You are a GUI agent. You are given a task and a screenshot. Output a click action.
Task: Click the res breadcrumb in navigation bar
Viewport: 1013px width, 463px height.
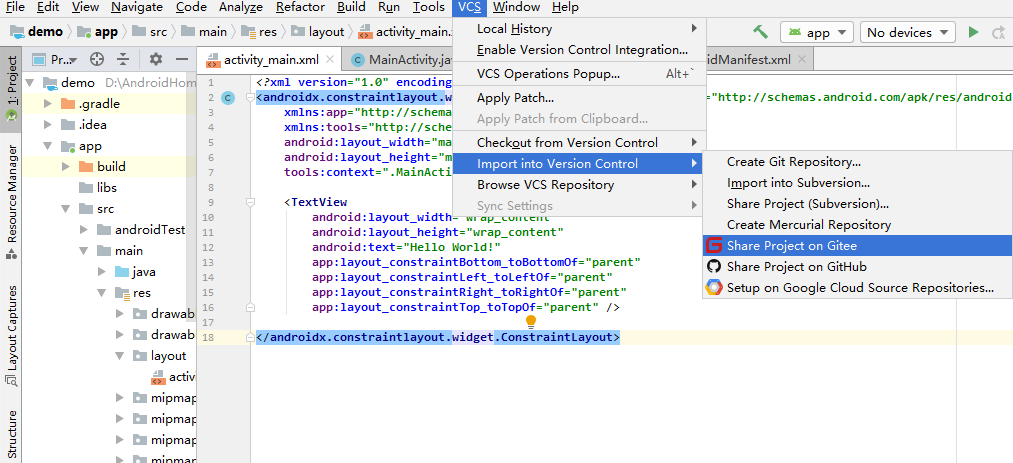point(260,32)
